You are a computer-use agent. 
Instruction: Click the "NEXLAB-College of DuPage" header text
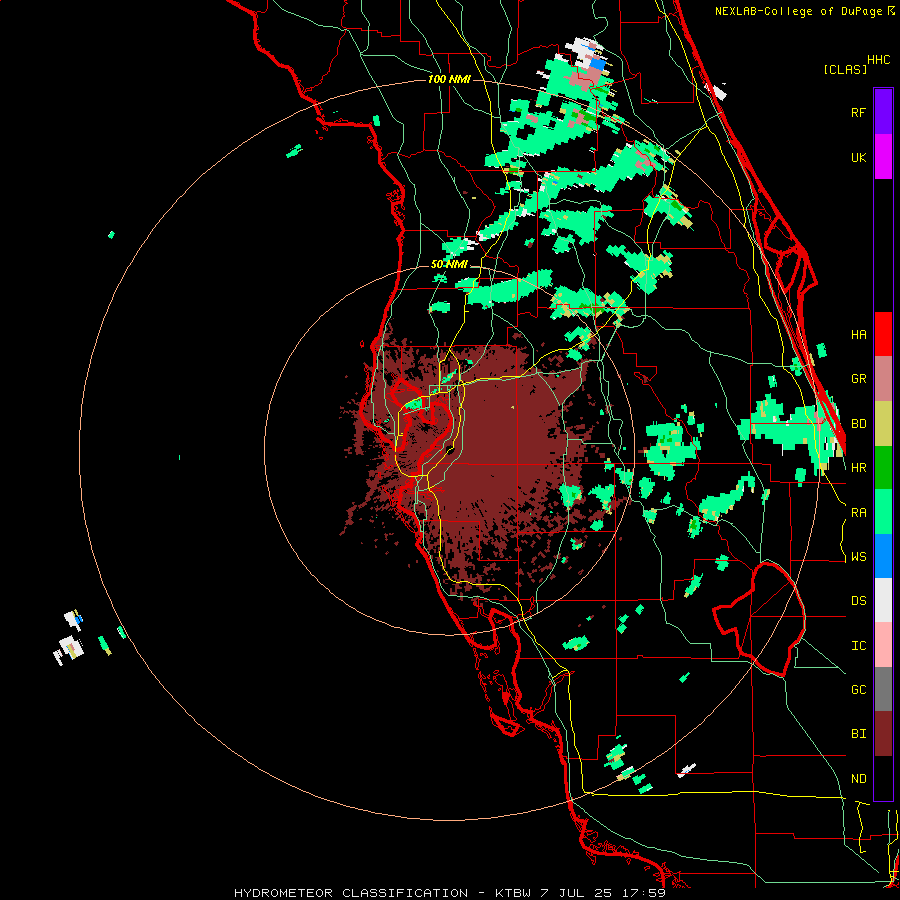click(x=798, y=11)
